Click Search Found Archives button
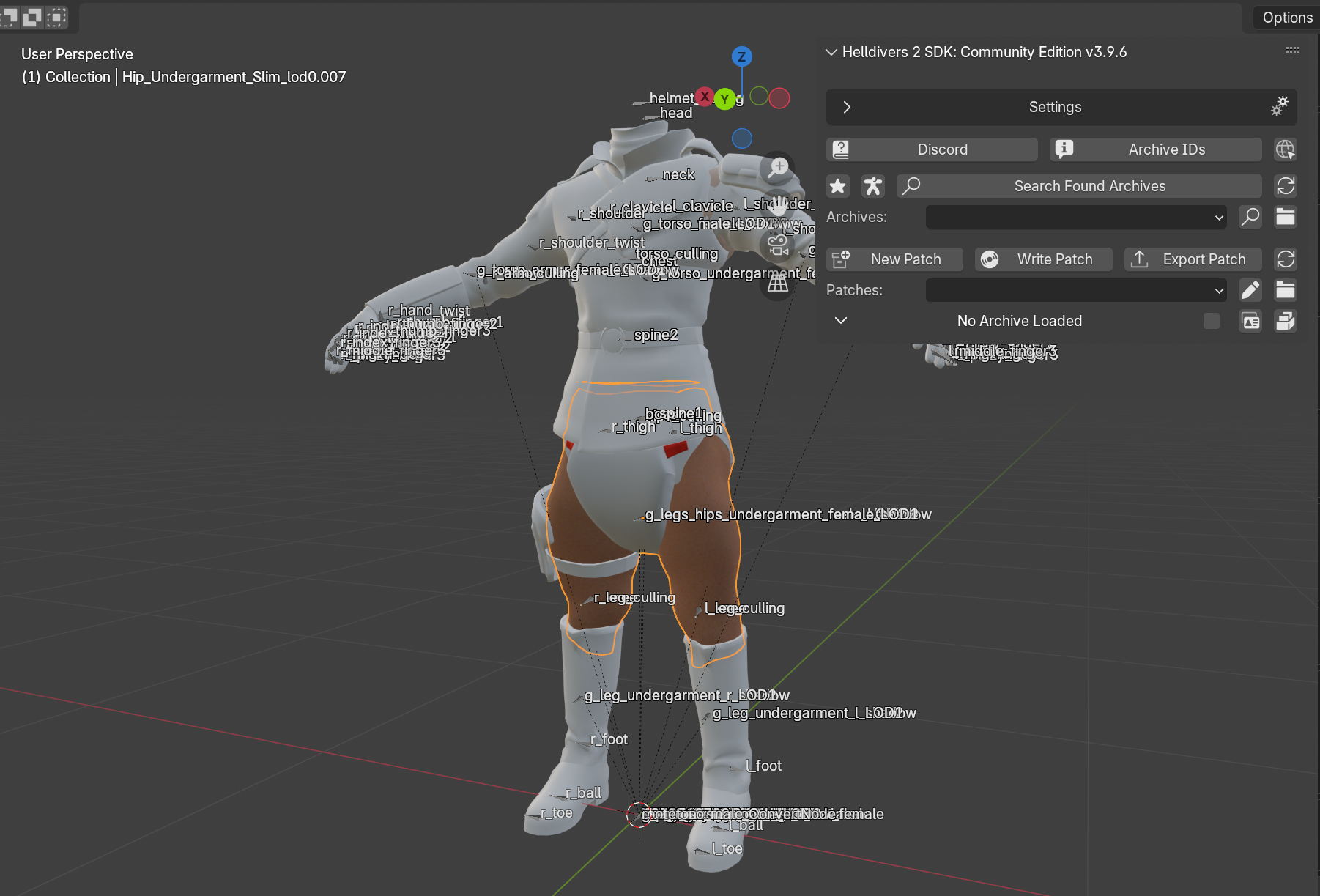This screenshot has width=1320, height=896. pyautogui.click(x=1079, y=186)
